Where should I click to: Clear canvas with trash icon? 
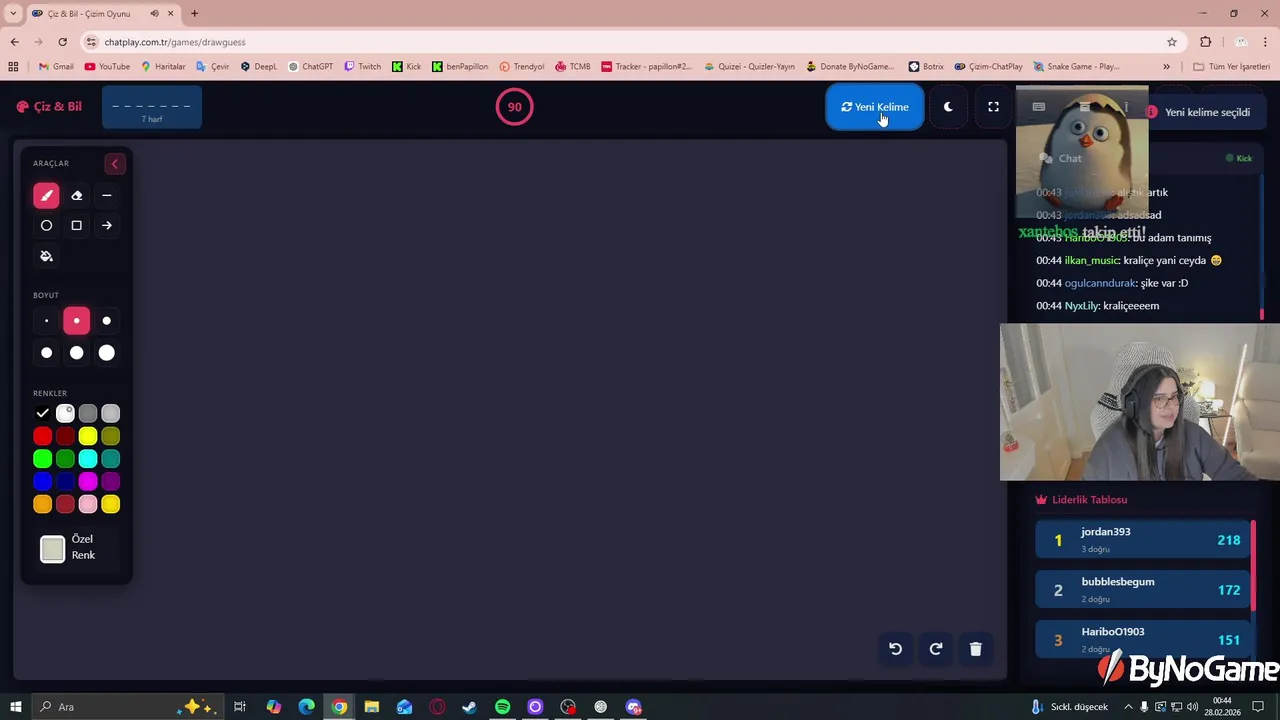click(x=976, y=649)
